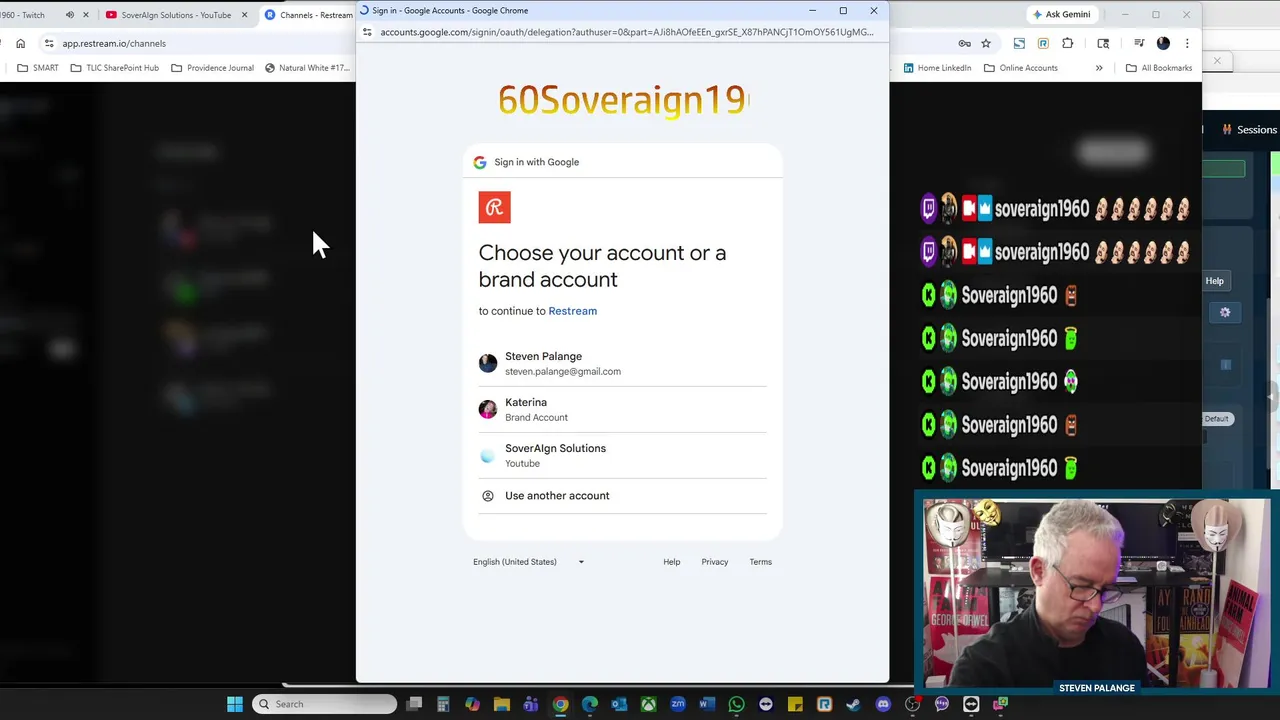Open Home LinkedIn bookmark
Screen dimensions: 1280x720
point(937,68)
